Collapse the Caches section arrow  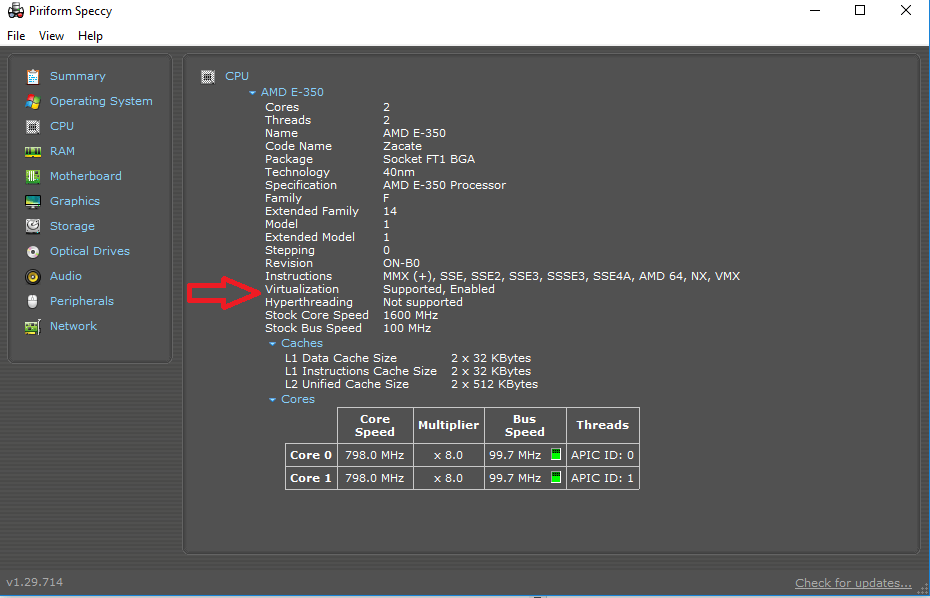pyautogui.click(x=273, y=343)
